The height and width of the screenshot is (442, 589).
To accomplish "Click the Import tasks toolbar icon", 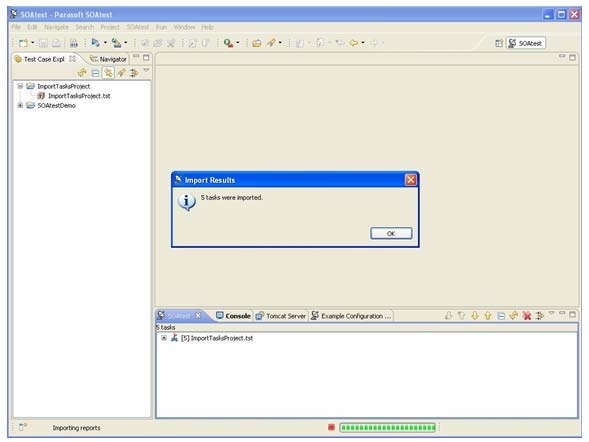I will (116, 43).
